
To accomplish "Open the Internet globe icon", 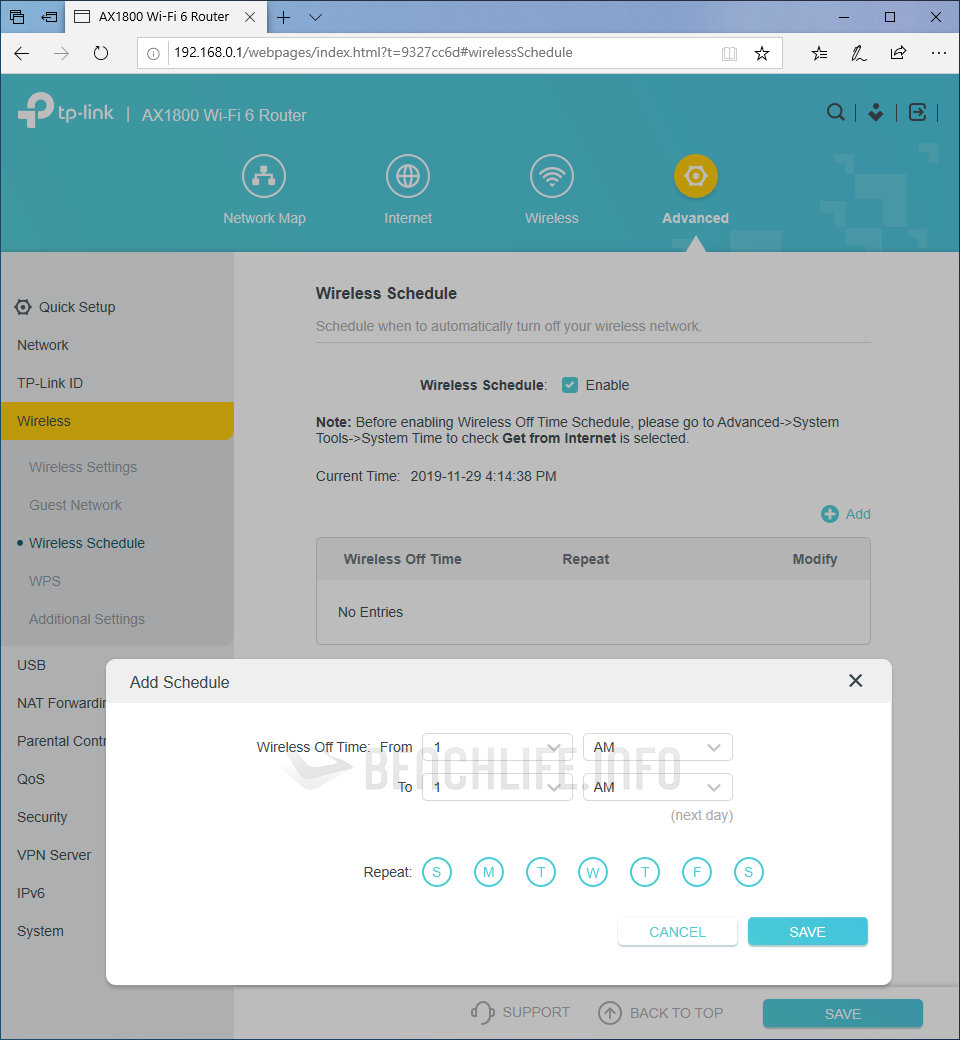I will (x=408, y=177).
